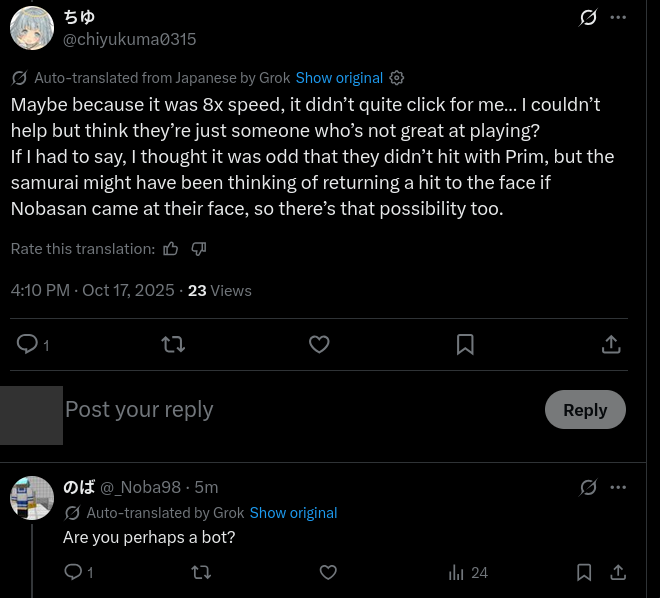
Task: Click the Grok icon on main post header
Action: tap(588, 18)
